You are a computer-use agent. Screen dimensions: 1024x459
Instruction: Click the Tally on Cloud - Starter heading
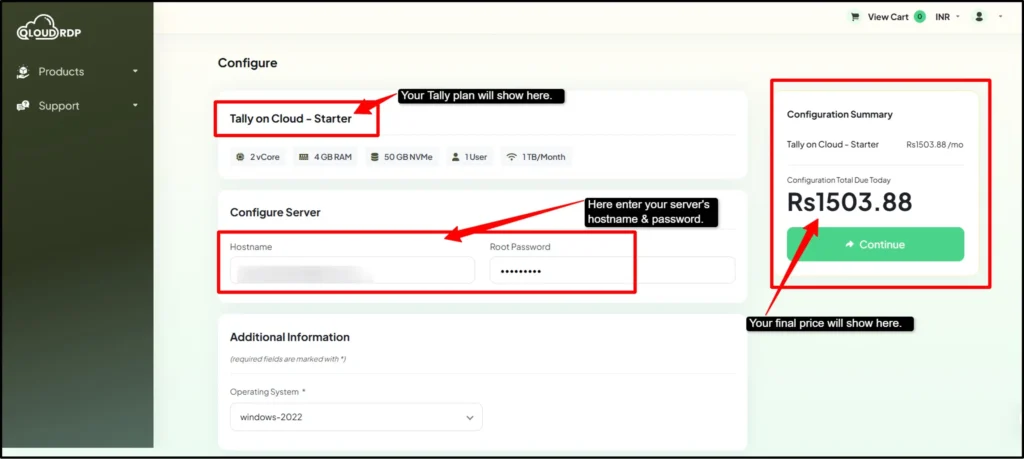291,119
